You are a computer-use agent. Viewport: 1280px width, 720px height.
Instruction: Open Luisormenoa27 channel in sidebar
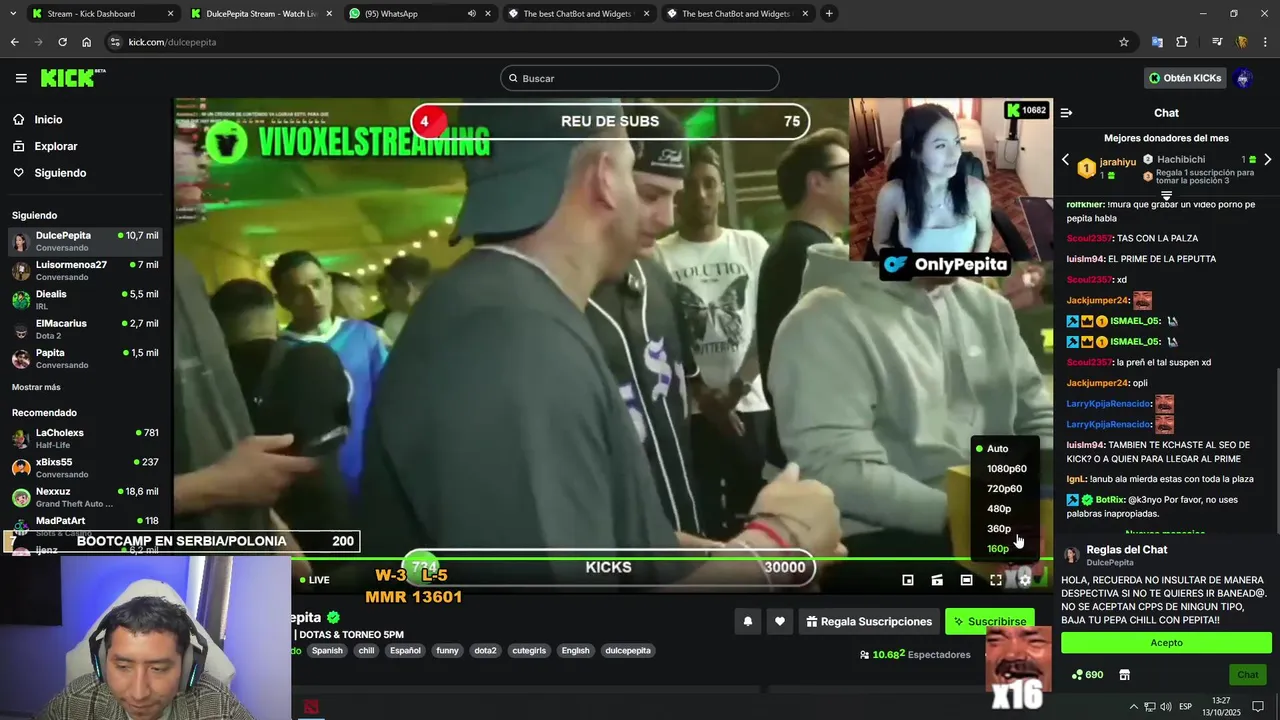coord(85,270)
